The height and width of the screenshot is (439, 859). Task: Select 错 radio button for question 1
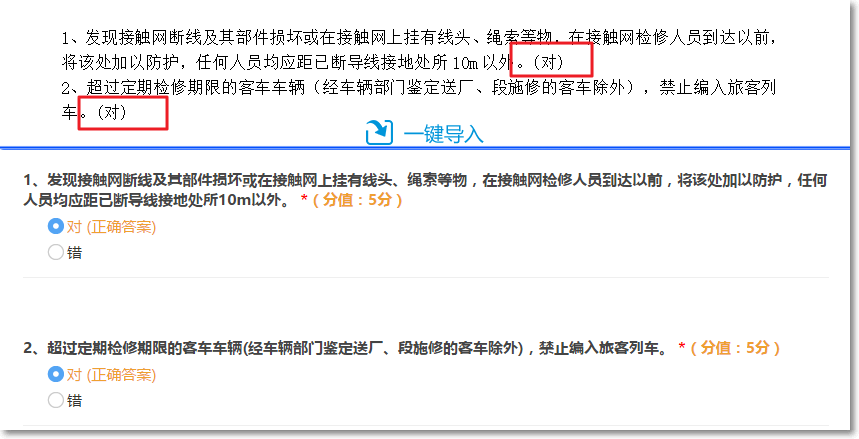pos(56,252)
